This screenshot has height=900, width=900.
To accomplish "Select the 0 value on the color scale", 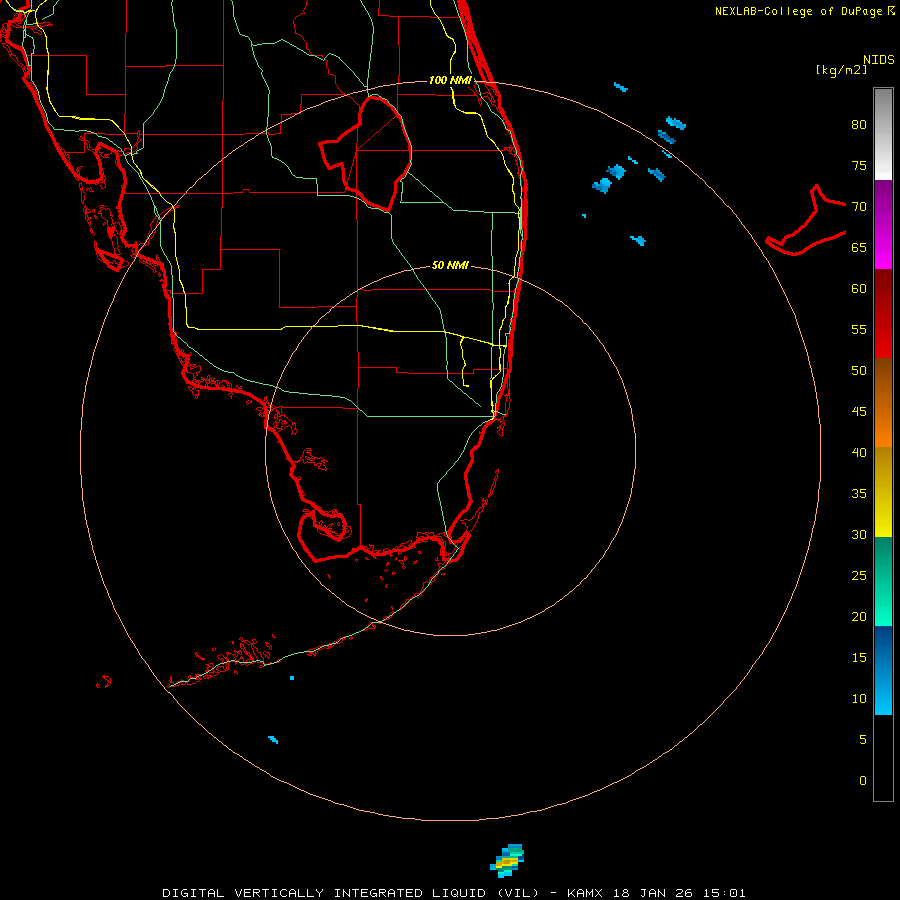I will (863, 781).
